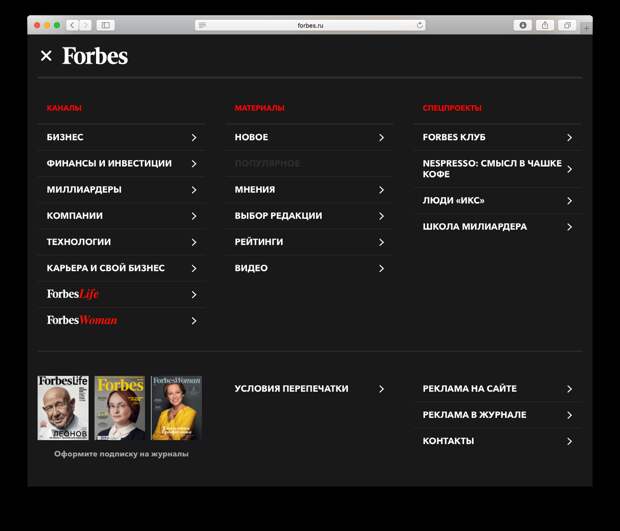Open the Технологии channel
Image resolution: width=620 pixels, height=531 pixels.
pyautogui.click(x=121, y=242)
